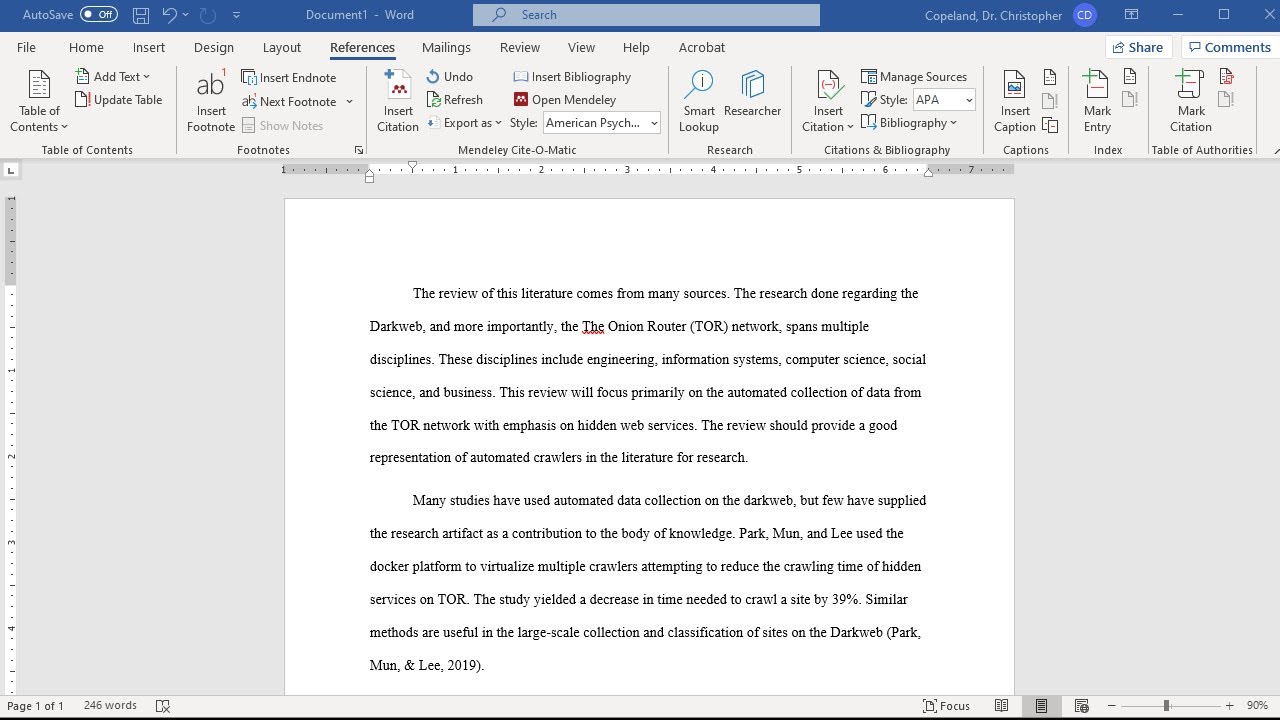Click Page 1 of 1 indicator
1280x720 pixels.
point(35,706)
